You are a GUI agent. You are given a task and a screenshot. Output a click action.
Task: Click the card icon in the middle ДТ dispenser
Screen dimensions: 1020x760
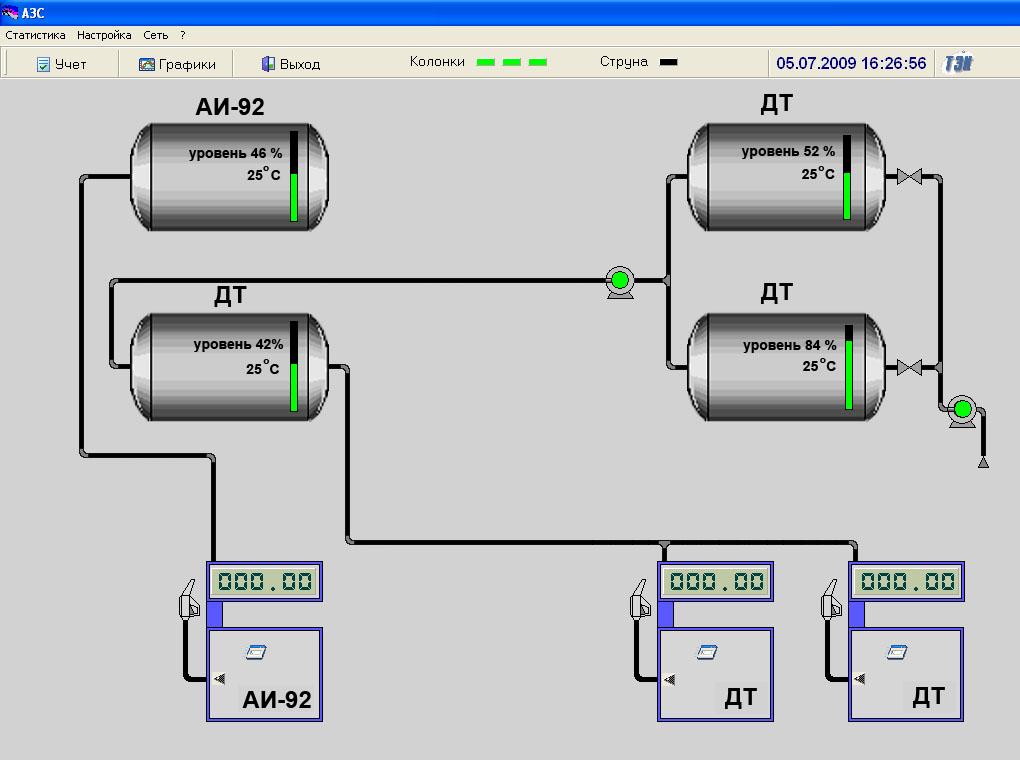pyautogui.click(x=707, y=652)
